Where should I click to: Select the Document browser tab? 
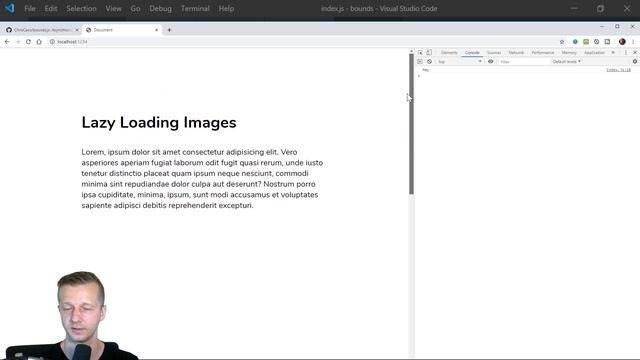pyautogui.click(x=122, y=30)
